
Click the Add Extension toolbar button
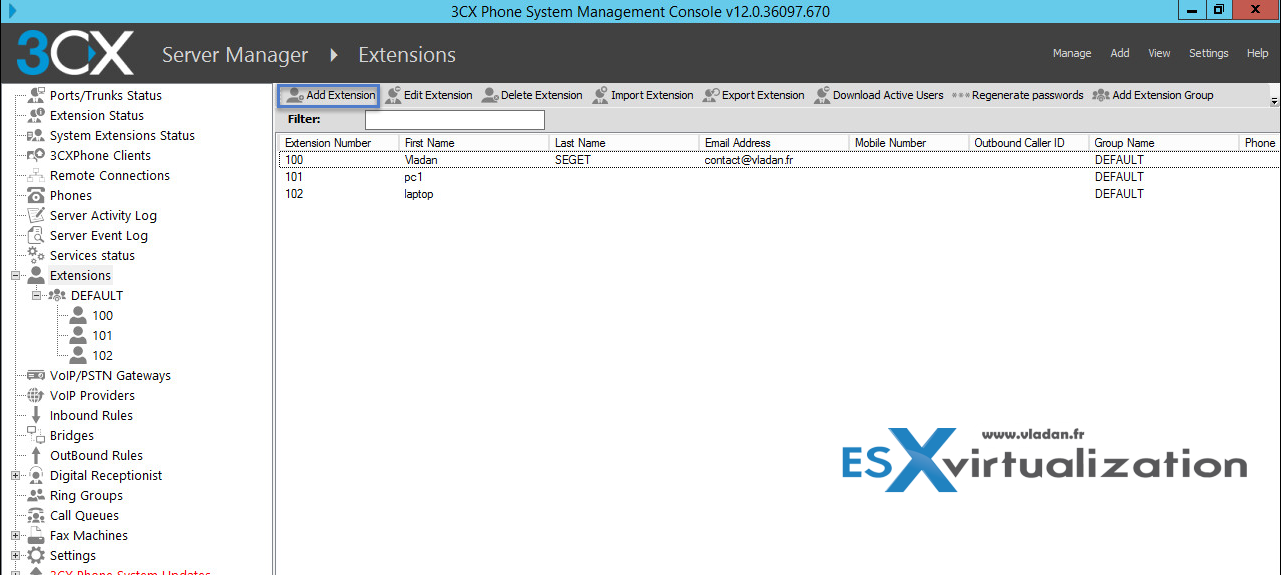pos(329,95)
